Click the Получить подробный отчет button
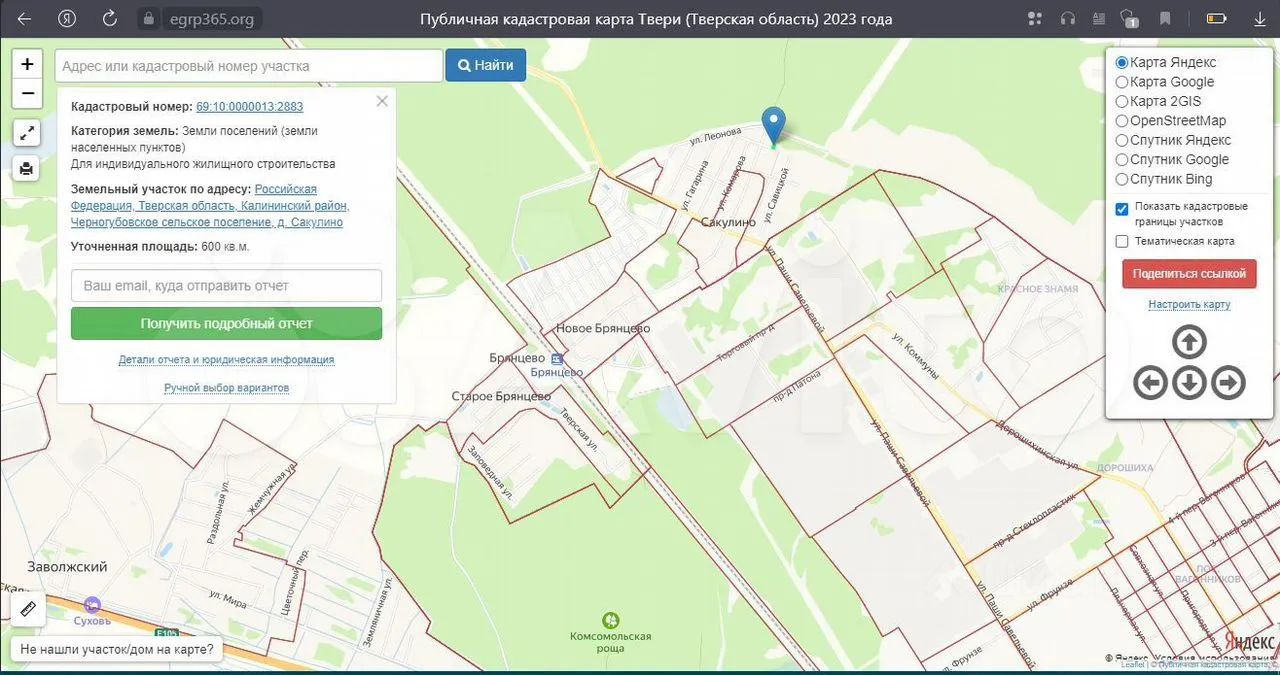The image size is (1280, 675). pyautogui.click(x=226, y=323)
